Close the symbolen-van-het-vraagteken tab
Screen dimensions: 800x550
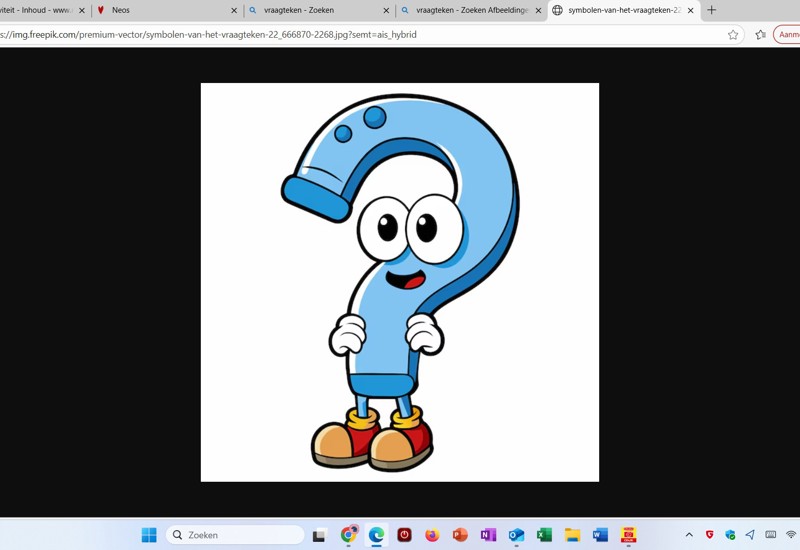tap(690, 10)
